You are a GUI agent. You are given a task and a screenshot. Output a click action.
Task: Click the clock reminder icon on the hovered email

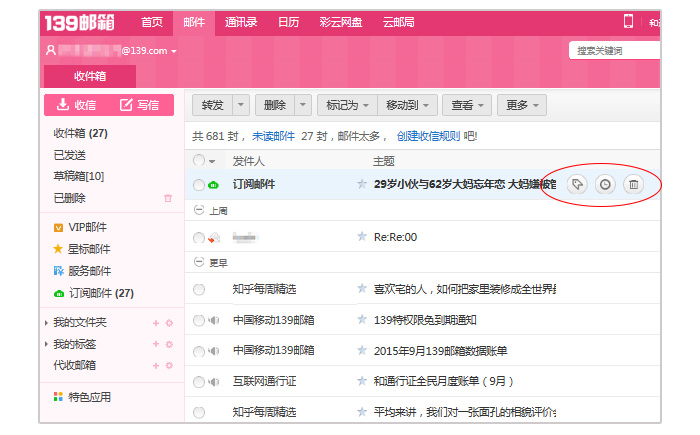(x=605, y=184)
